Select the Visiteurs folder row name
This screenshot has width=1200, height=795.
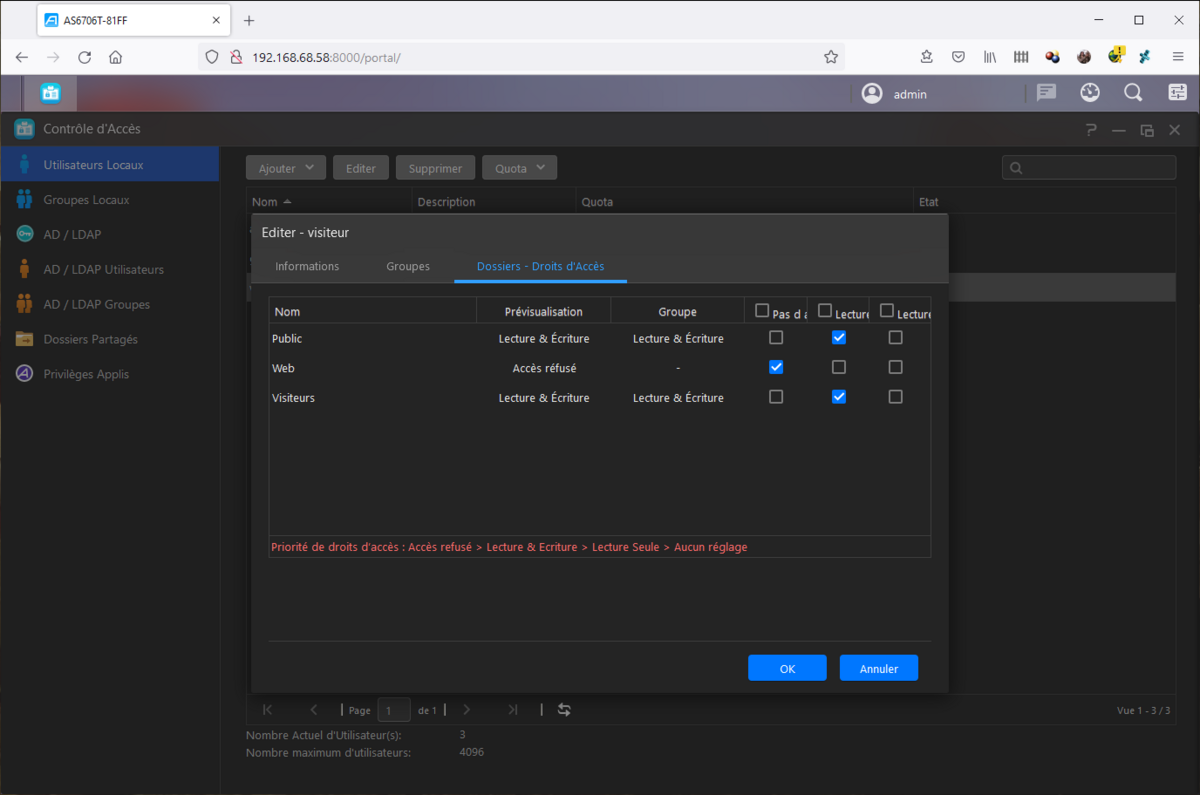tap(293, 397)
